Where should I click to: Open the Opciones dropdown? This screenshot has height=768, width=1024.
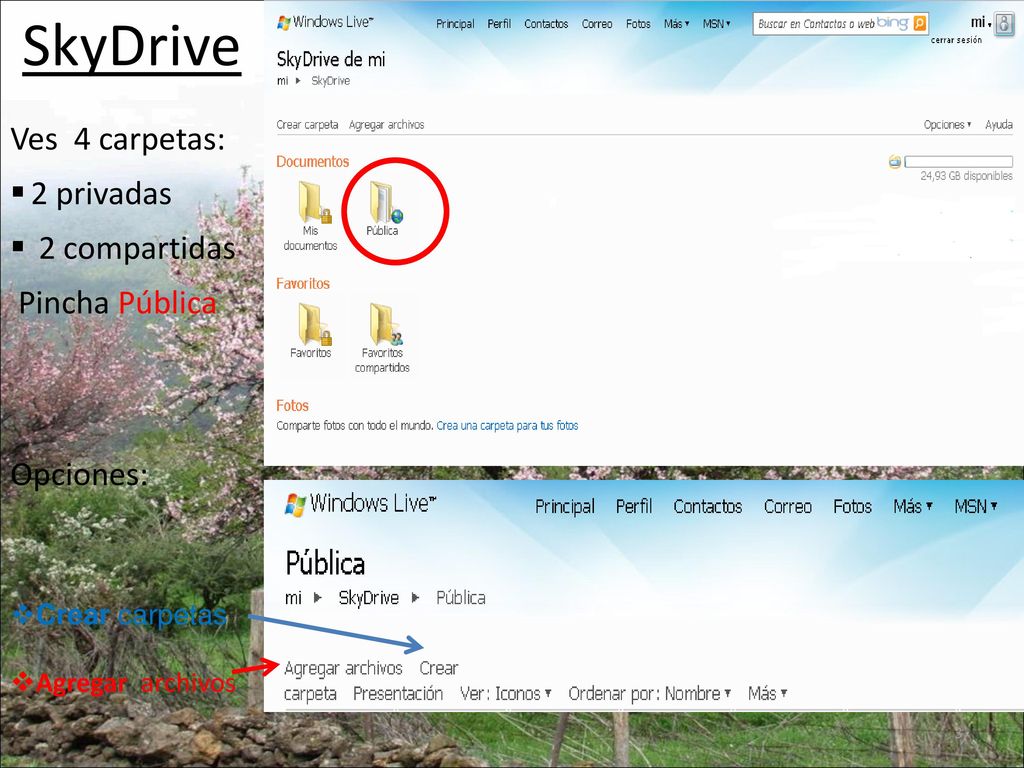click(947, 124)
